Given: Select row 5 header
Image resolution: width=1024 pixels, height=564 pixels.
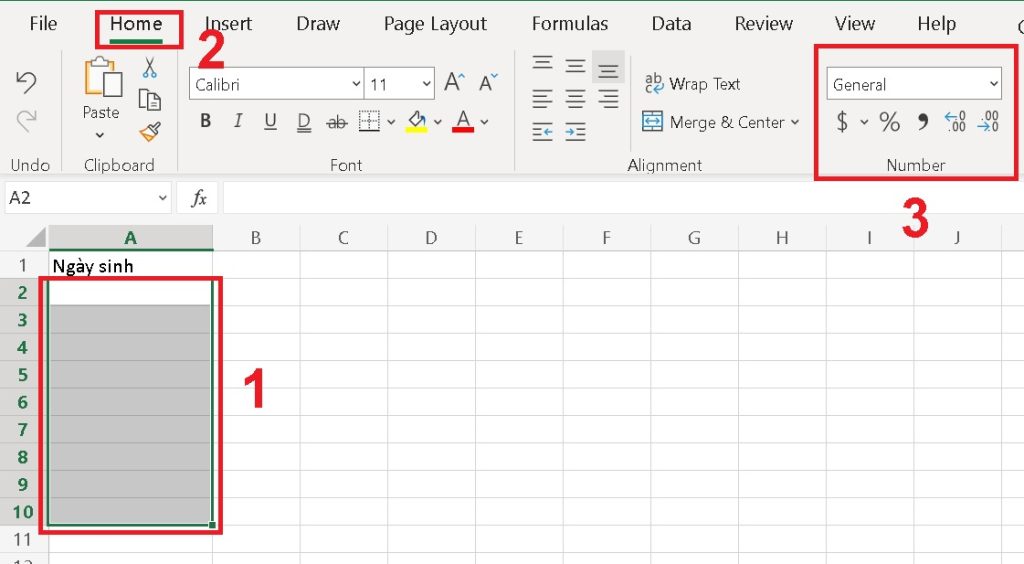Looking at the screenshot, I should tap(23, 375).
